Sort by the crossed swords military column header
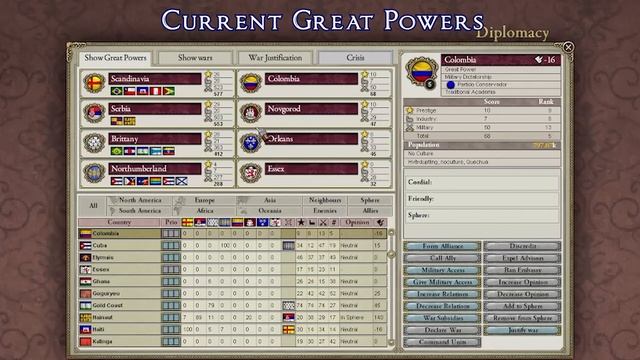 (x=323, y=222)
